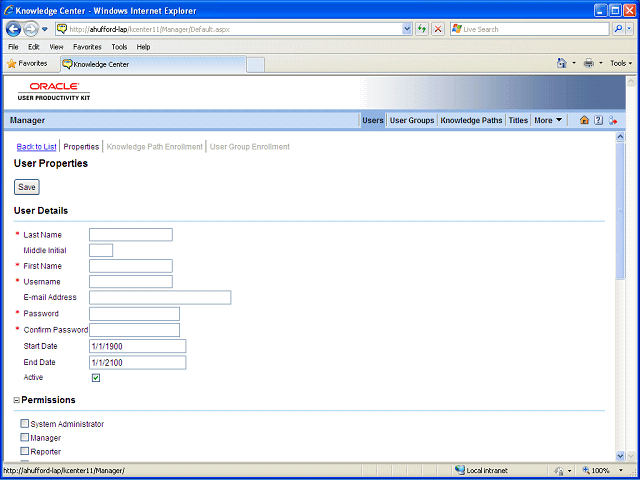Click the browser Home icon in command bar
Screen dimensions: 640x480
[562, 63]
